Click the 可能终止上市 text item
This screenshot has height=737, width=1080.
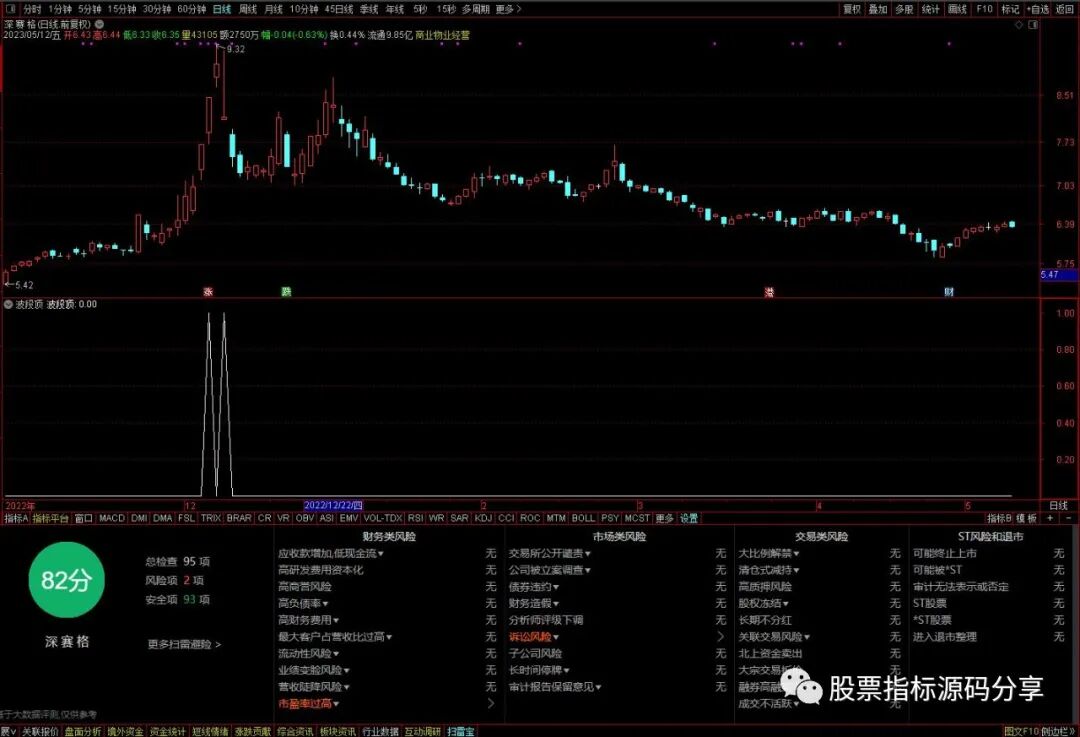point(945,553)
